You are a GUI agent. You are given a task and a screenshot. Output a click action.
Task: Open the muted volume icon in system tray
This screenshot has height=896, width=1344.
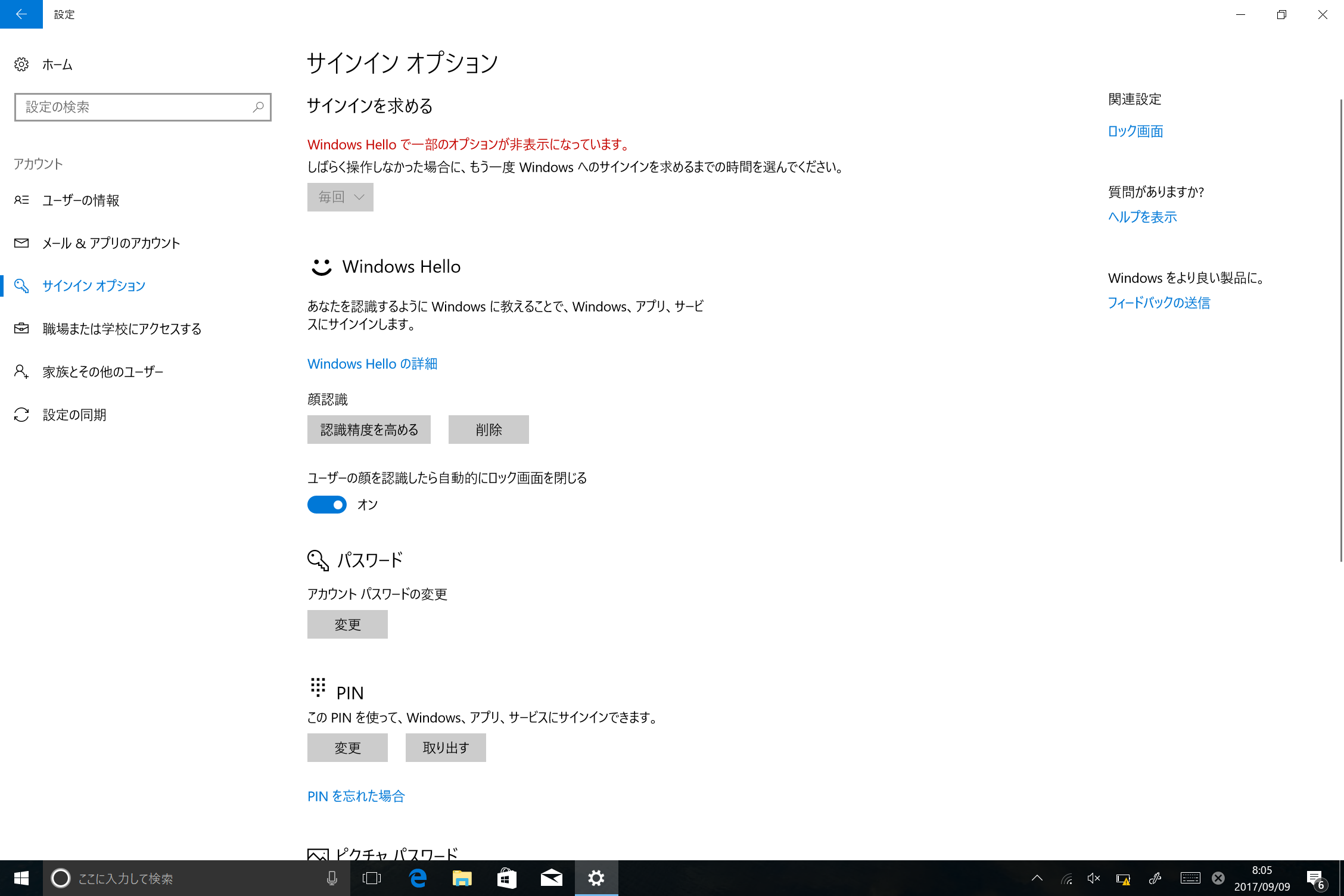tap(1093, 878)
